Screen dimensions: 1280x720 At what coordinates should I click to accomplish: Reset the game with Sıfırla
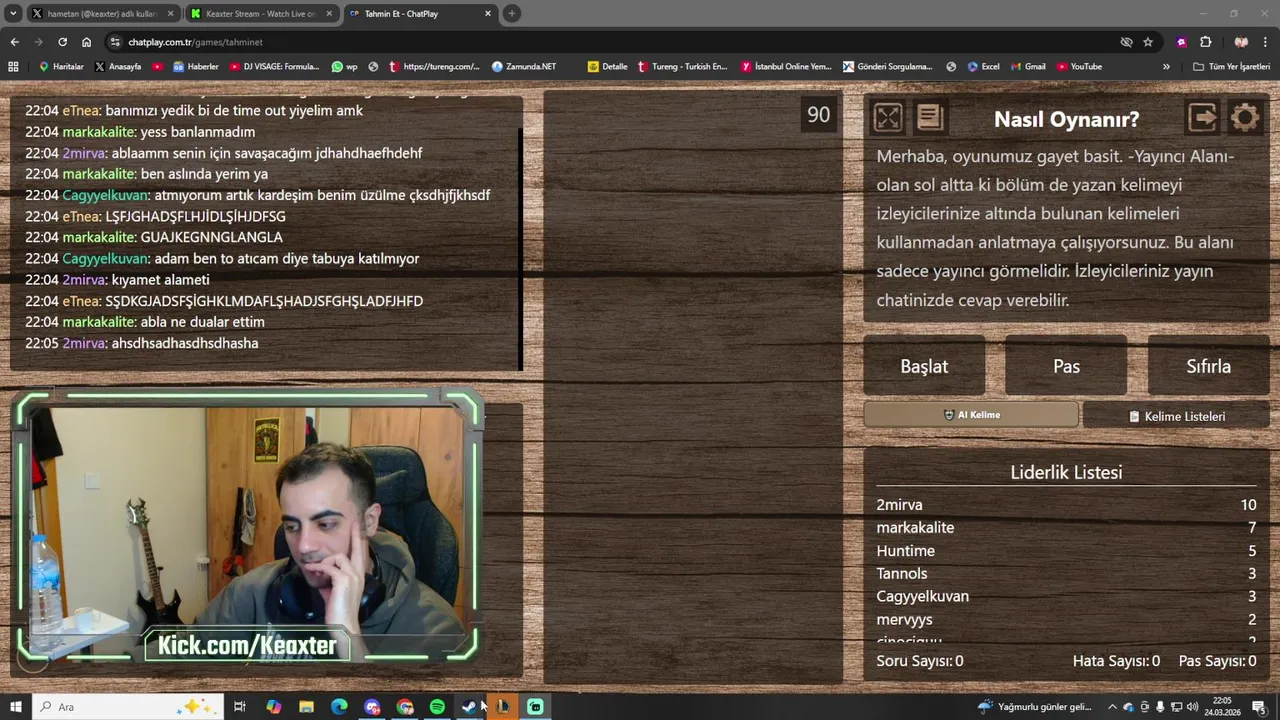(1208, 366)
